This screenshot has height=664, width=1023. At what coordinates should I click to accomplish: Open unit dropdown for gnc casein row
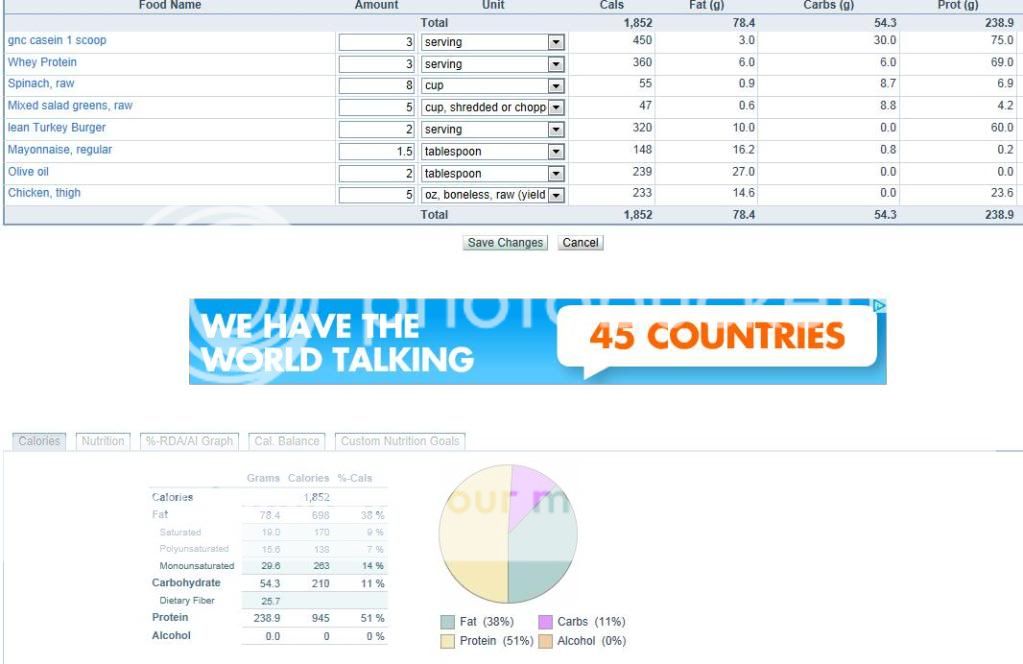[556, 43]
